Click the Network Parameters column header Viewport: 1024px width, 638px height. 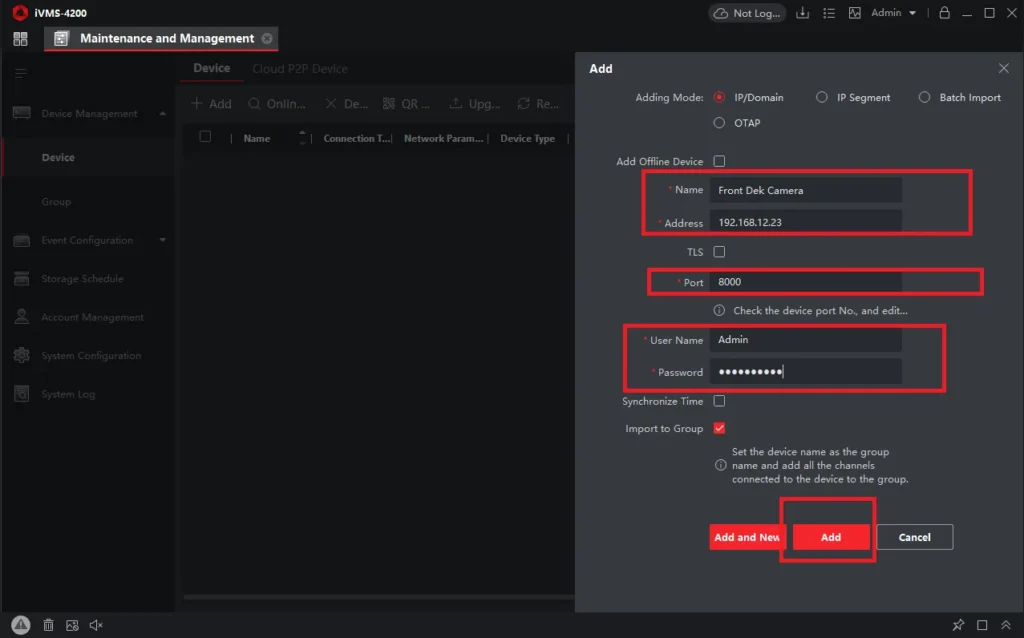(443, 138)
